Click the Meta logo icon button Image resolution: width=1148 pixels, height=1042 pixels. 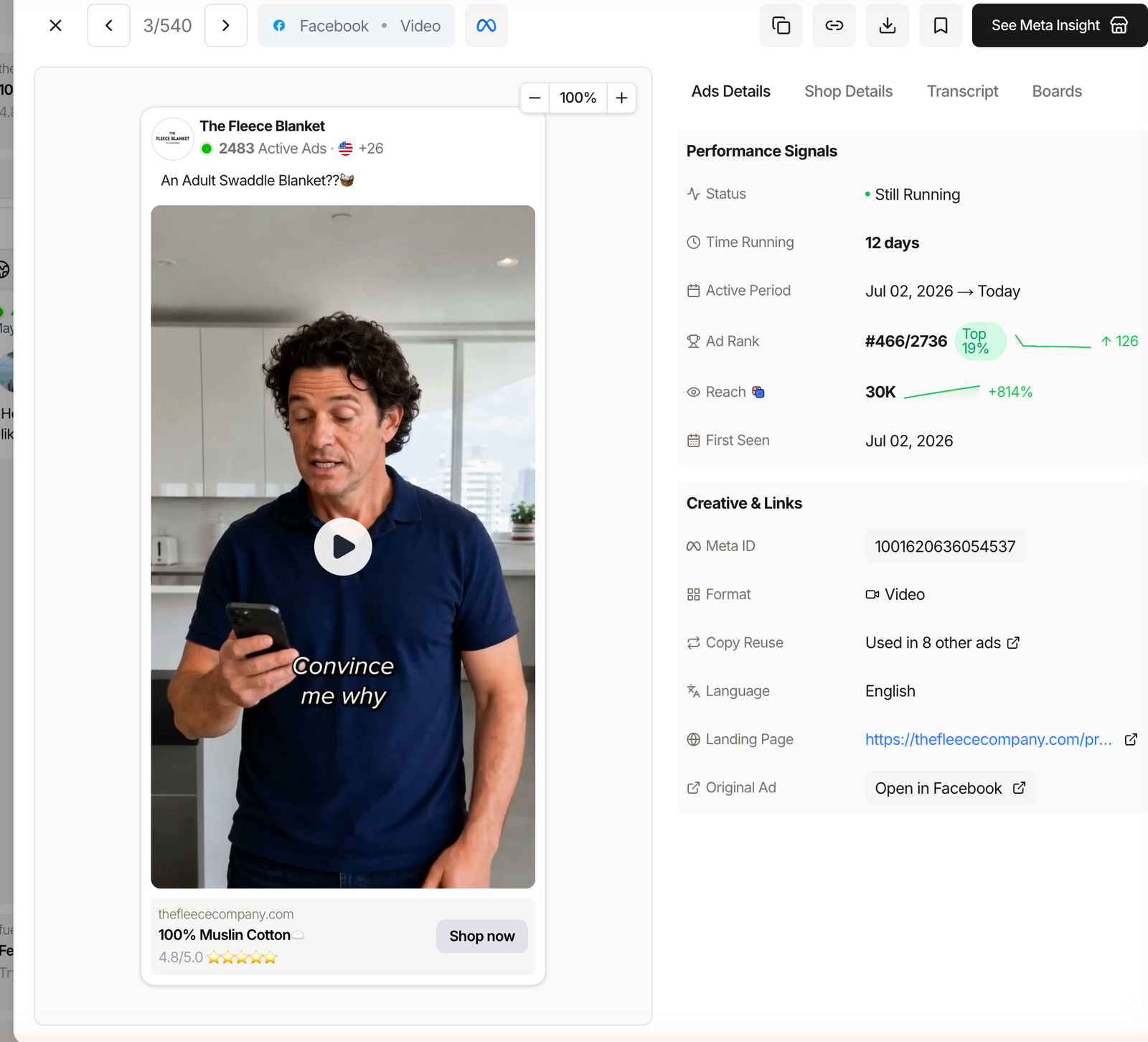pos(486,26)
